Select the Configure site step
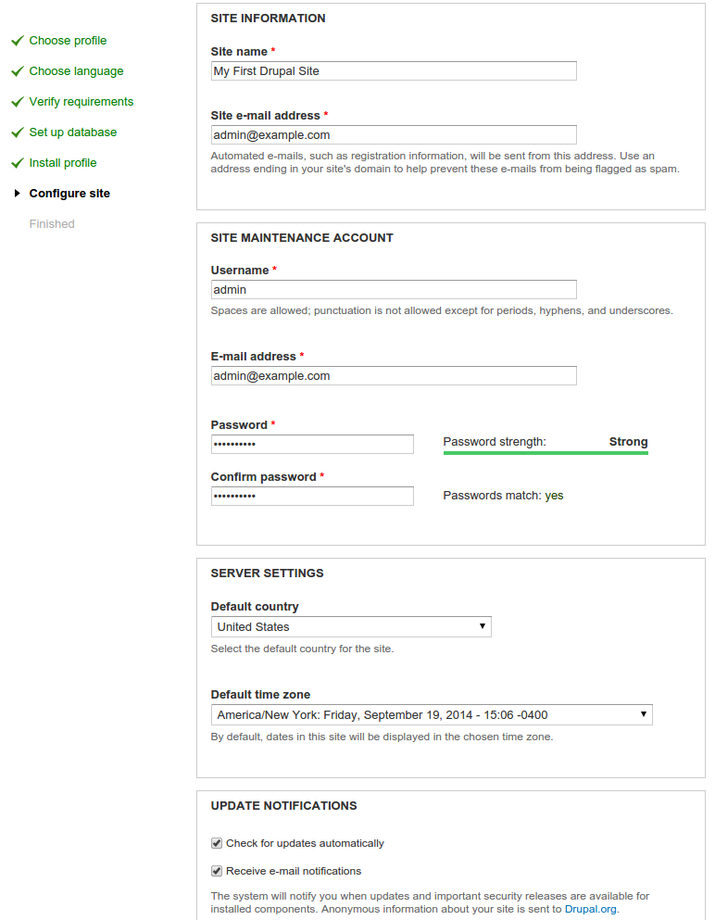Screen dimensions: 715x920 click(69, 194)
